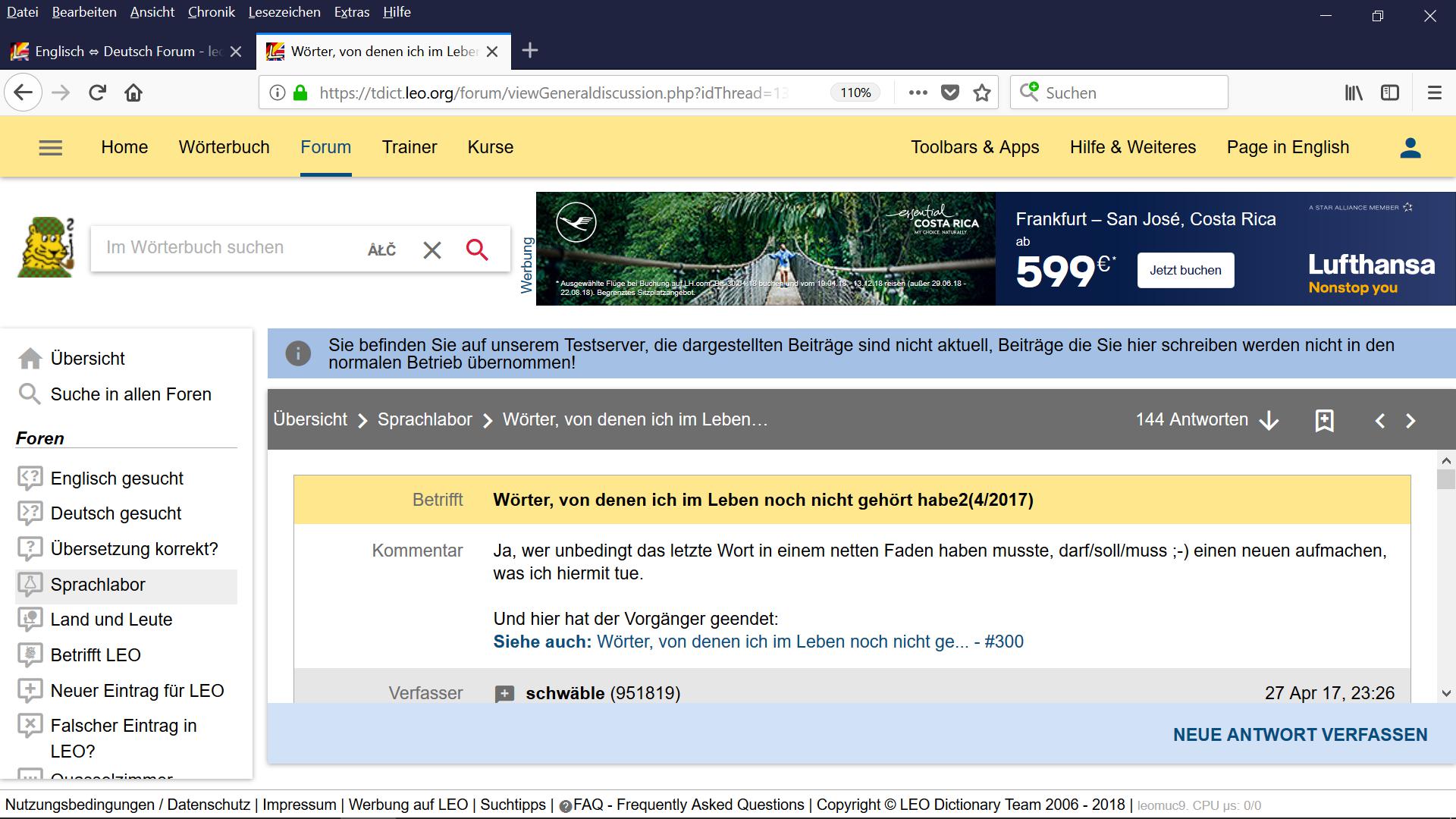Open a new browser tab
The image size is (1456, 819).
click(530, 51)
